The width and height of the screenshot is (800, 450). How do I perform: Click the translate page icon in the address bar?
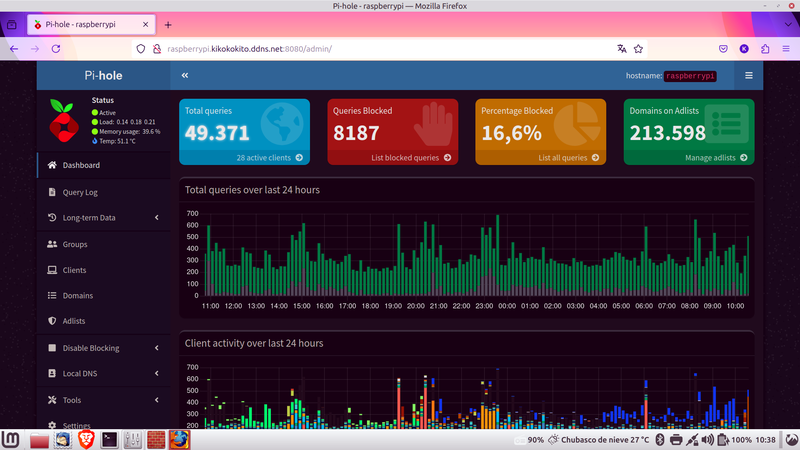coord(621,49)
